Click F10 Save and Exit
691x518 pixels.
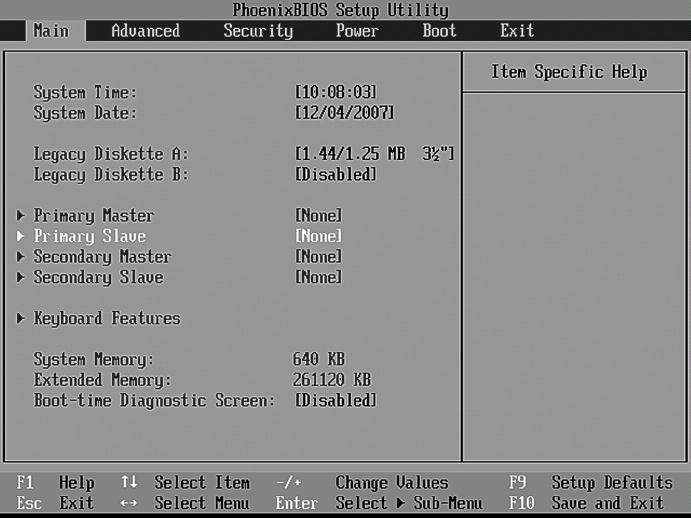point(586,503)
